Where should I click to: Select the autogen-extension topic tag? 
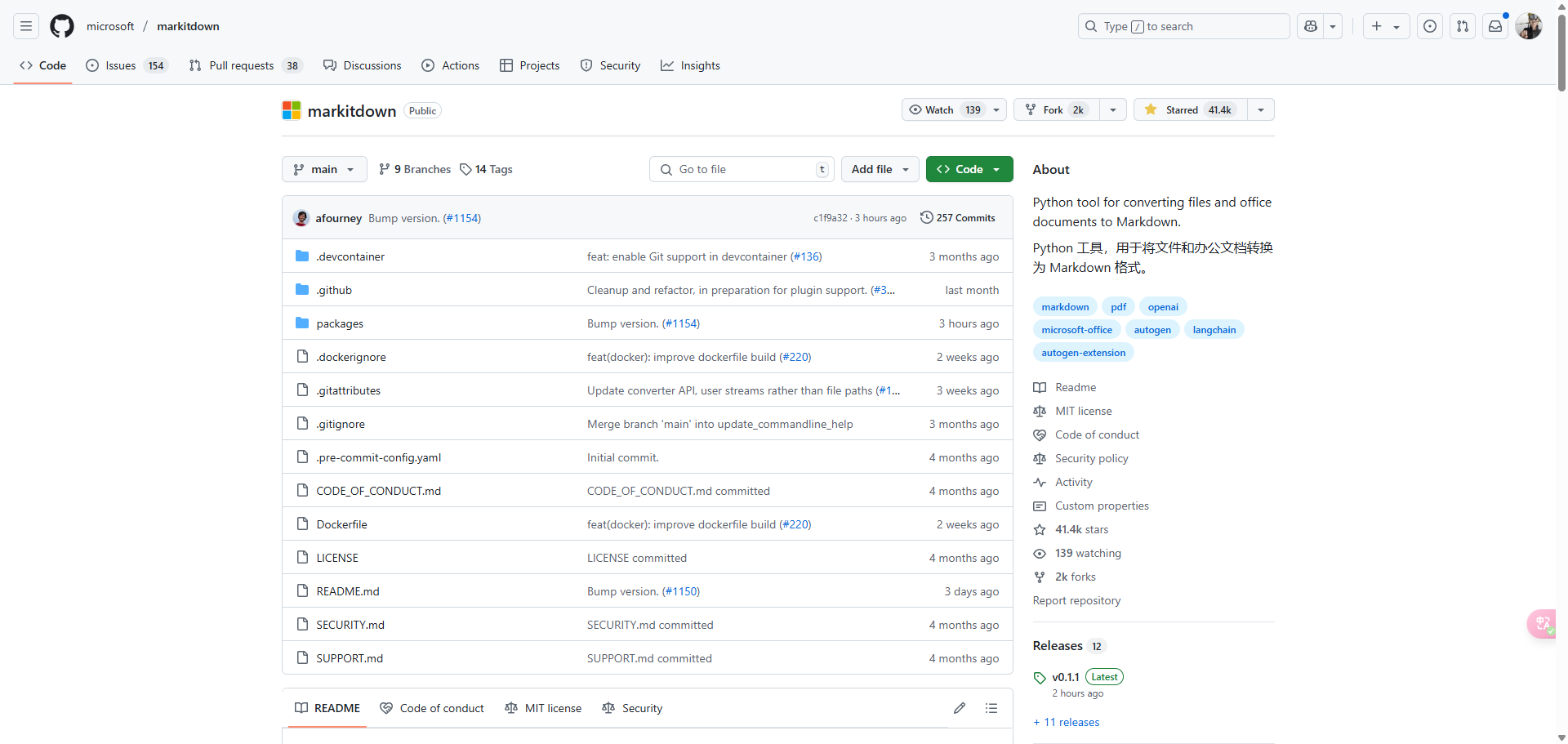point(1084,353)
